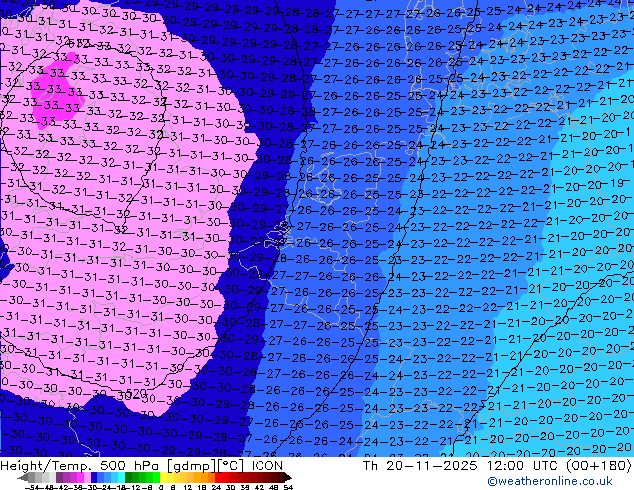Click the bright magenta coldest area on map
Image resolution: width=634 pixels, height=490 pixels.
(57, 91)
